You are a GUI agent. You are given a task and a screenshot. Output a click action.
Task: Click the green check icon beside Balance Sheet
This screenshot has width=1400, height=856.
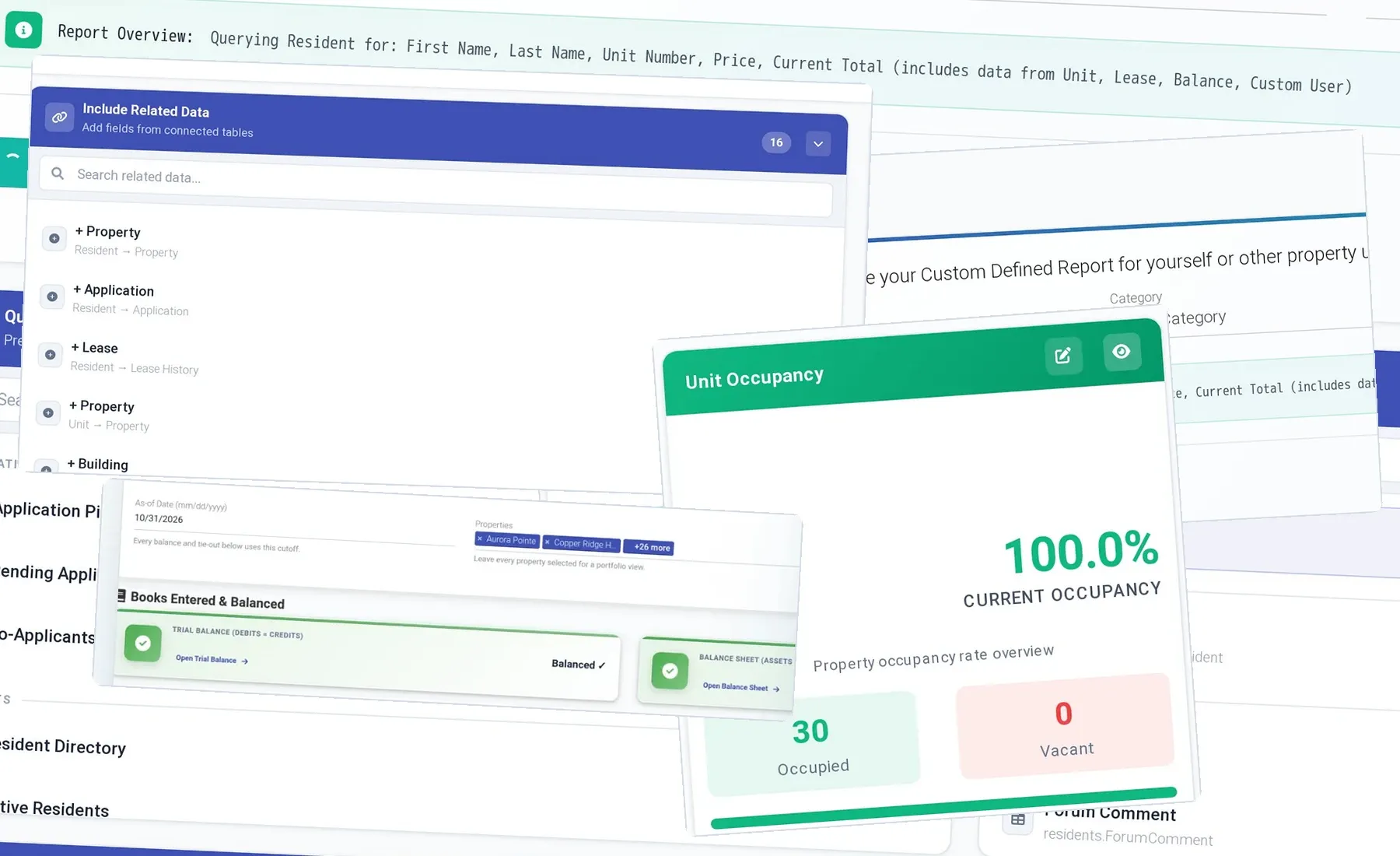tap(670, 670)
